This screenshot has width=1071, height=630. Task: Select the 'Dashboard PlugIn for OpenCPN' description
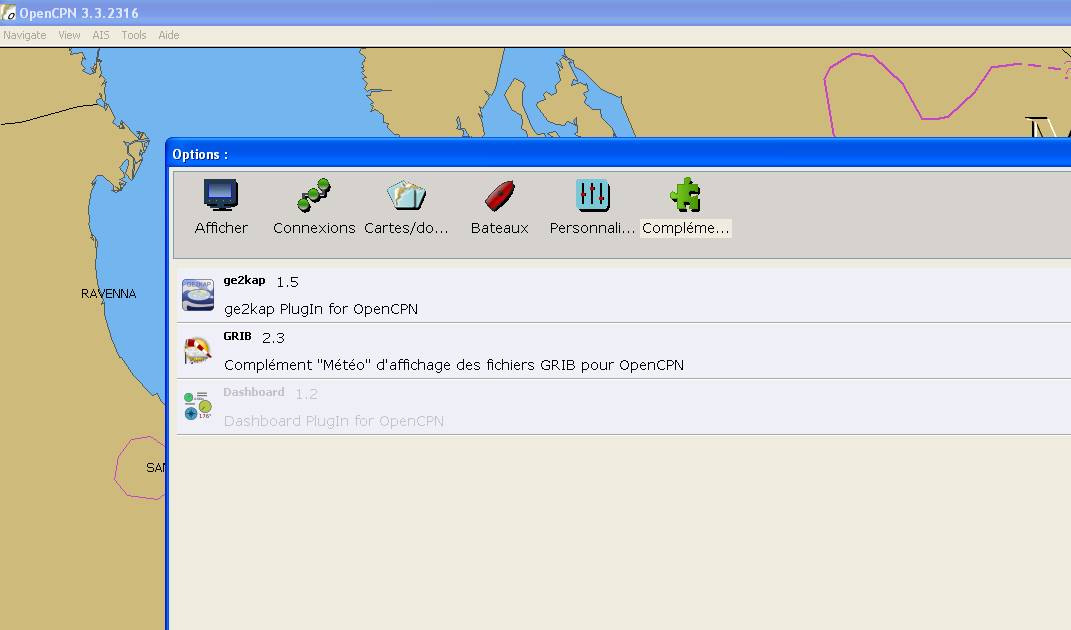pos(333,421)
